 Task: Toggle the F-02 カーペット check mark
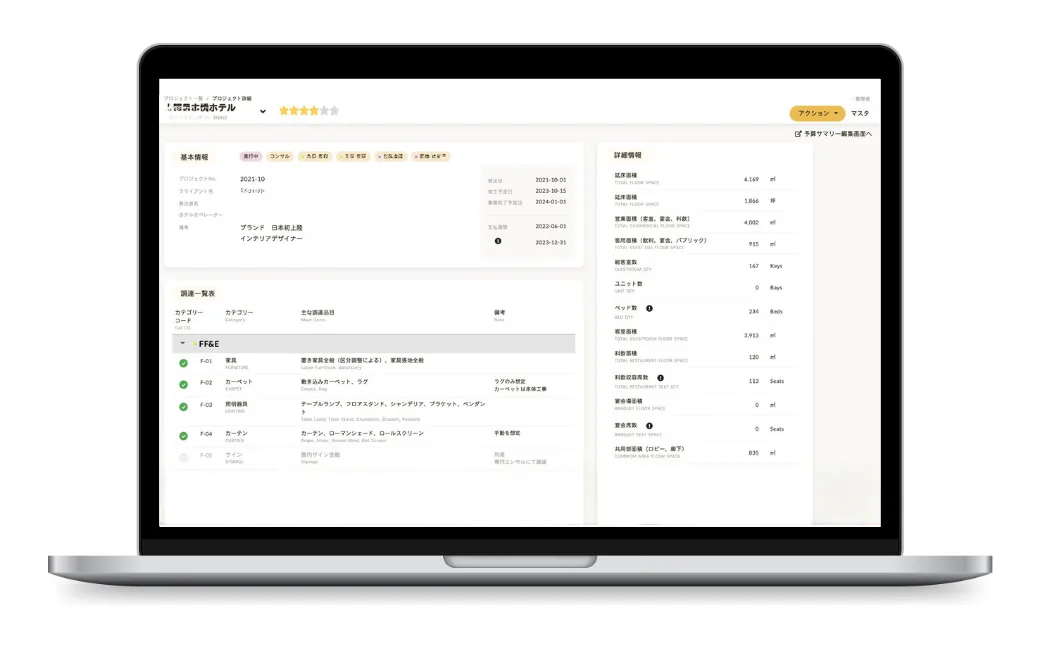coord(184,385)
